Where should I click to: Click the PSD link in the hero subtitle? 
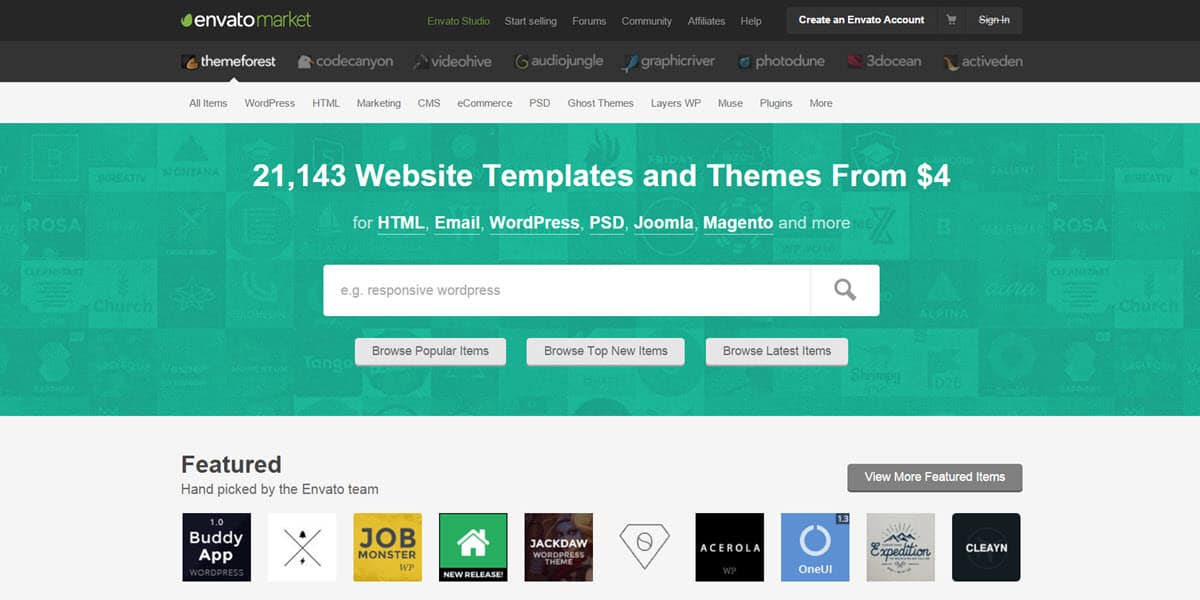607,223
